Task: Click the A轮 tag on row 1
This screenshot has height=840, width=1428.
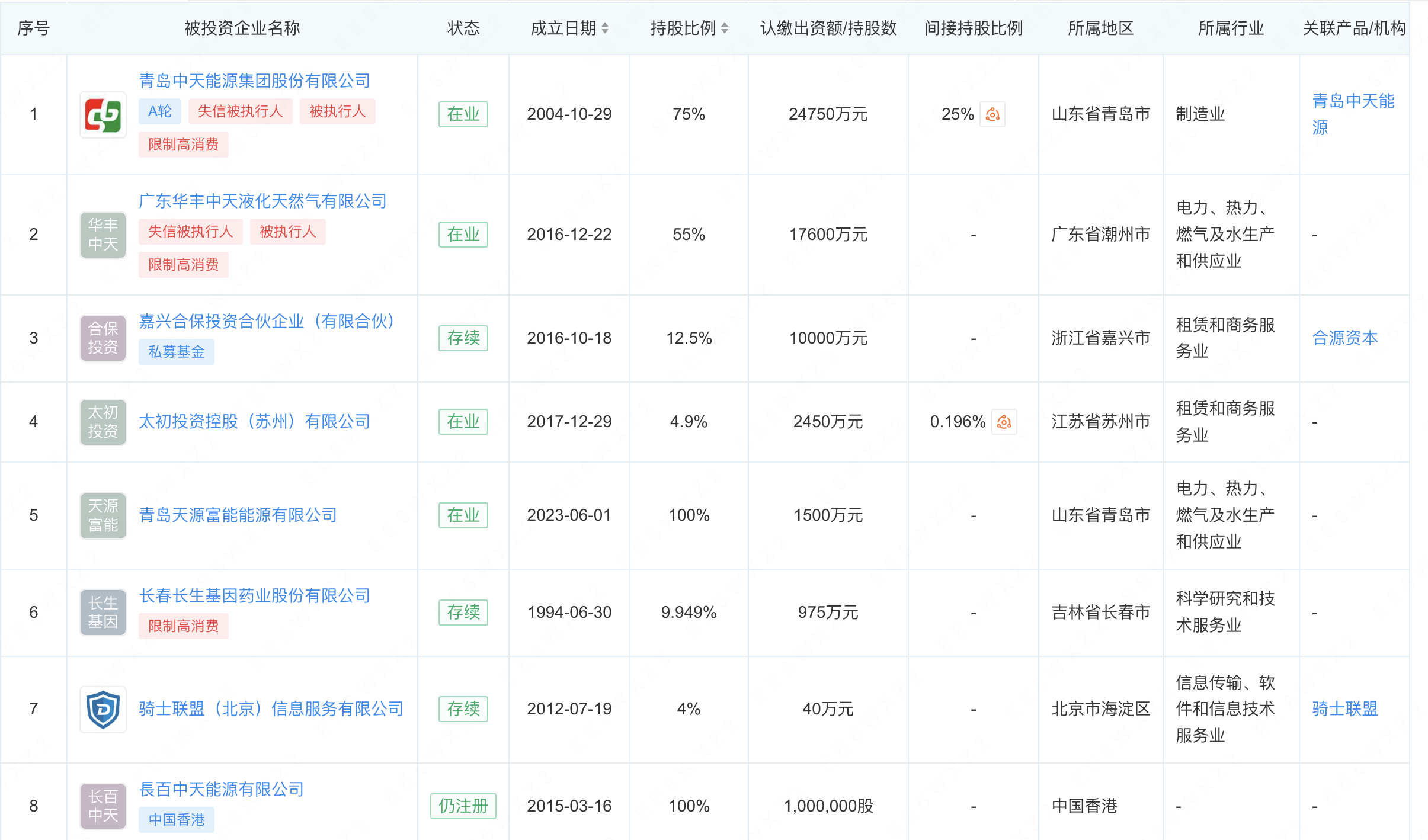Action: pyautogui.click(x=160, y=111)
